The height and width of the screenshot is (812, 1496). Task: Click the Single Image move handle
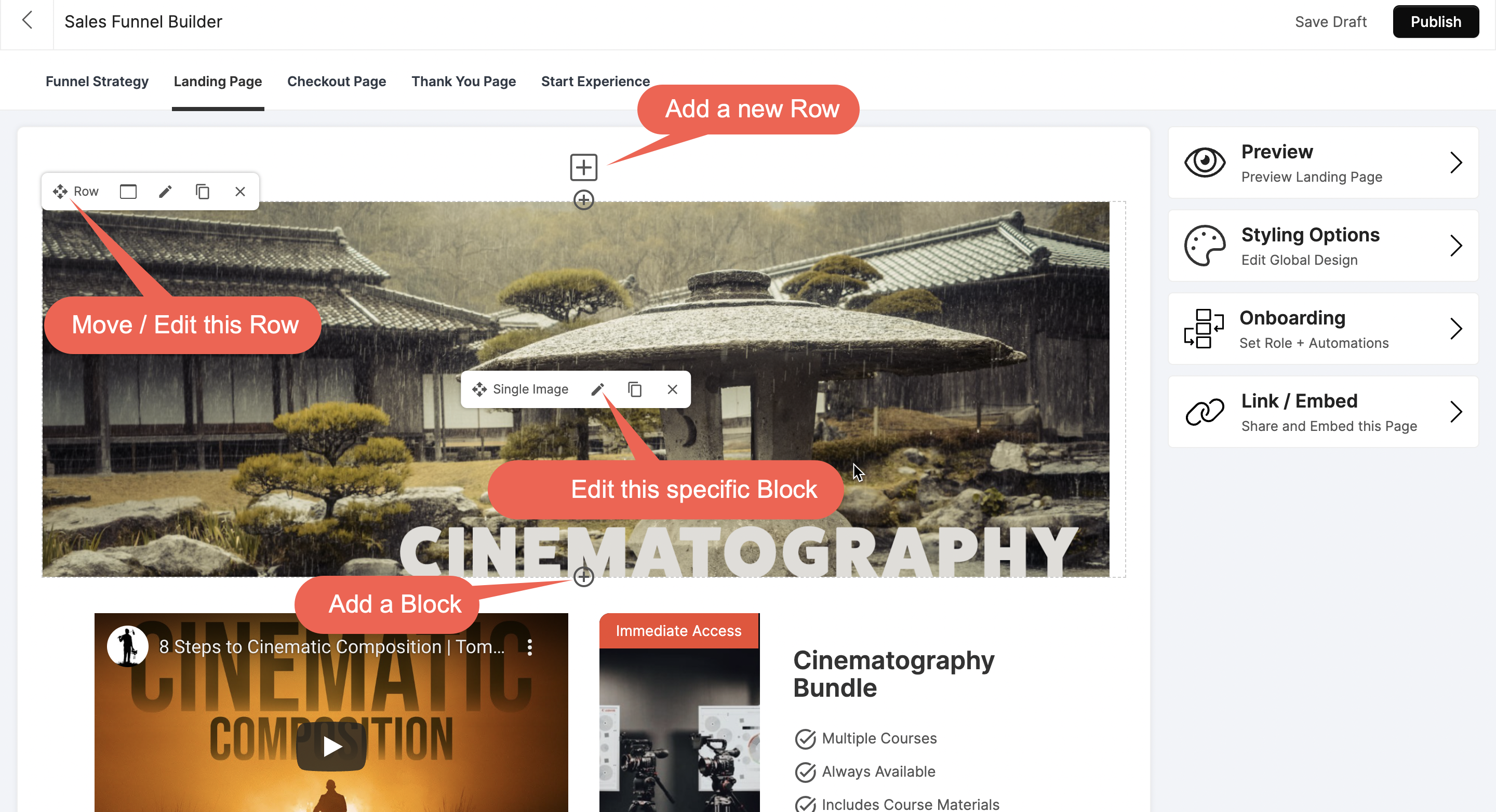coord(479,389)
